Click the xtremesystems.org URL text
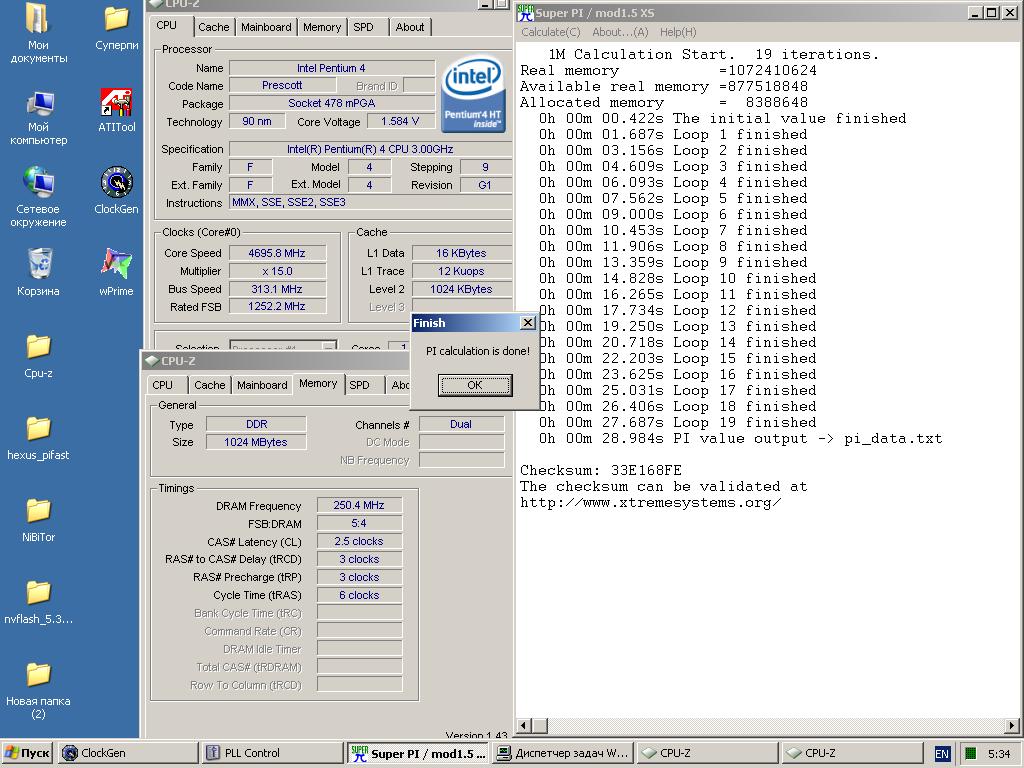The height and width of the screenshot is (768, 1024). (x=650, y=502)
